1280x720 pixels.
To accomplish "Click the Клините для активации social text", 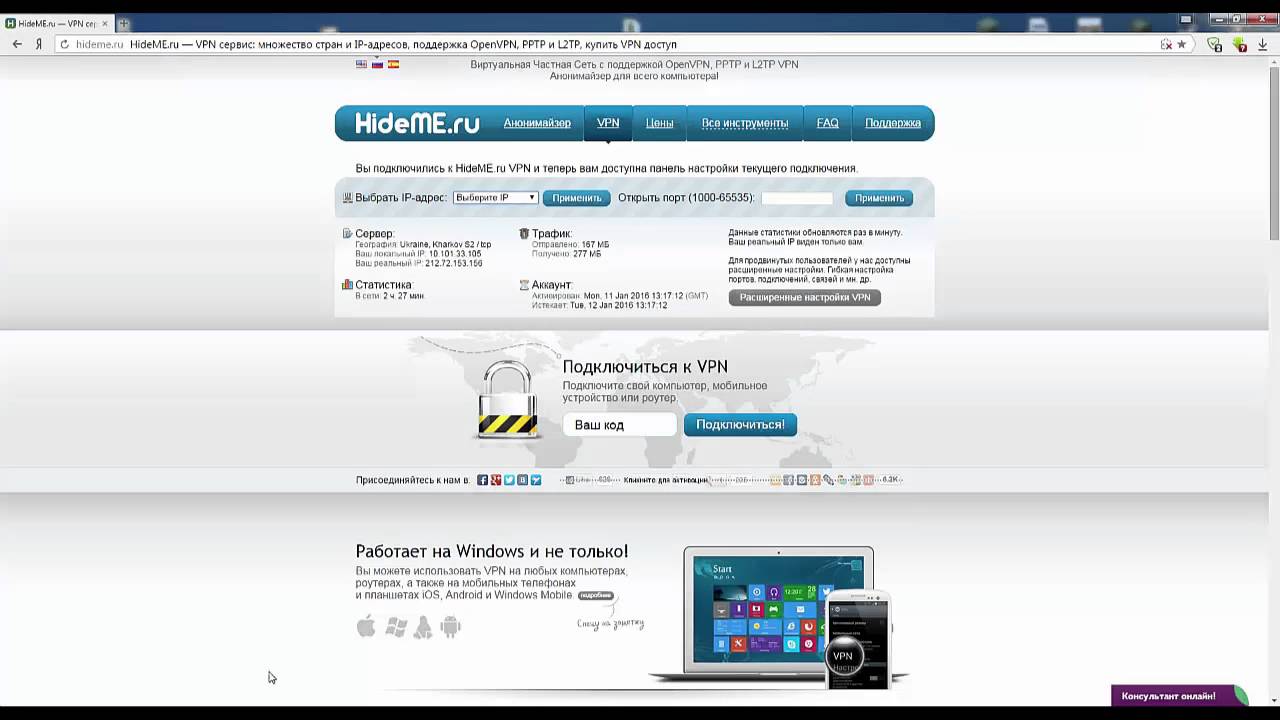I will [x=666, y=480].
